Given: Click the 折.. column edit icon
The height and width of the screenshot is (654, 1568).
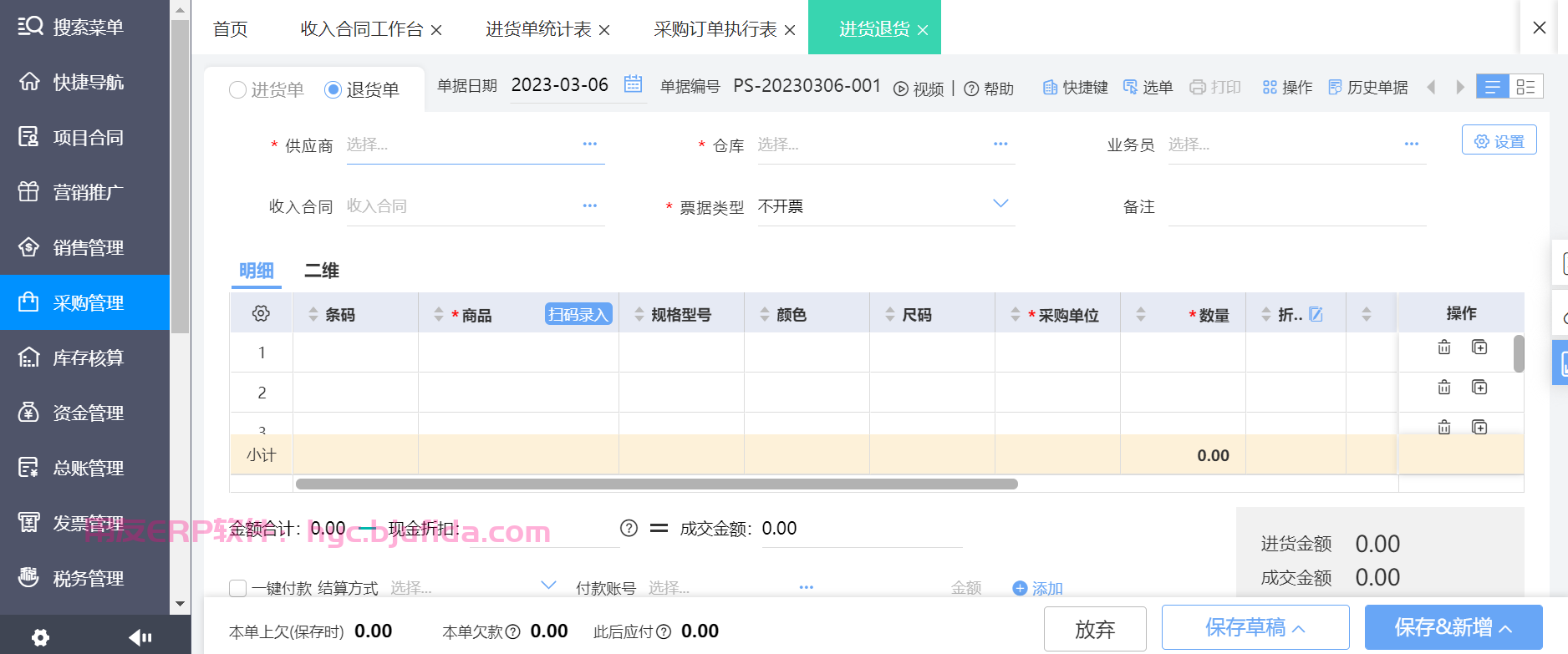Looking at the screenshot, I should pyautogui.click(x=1316, y=314).
